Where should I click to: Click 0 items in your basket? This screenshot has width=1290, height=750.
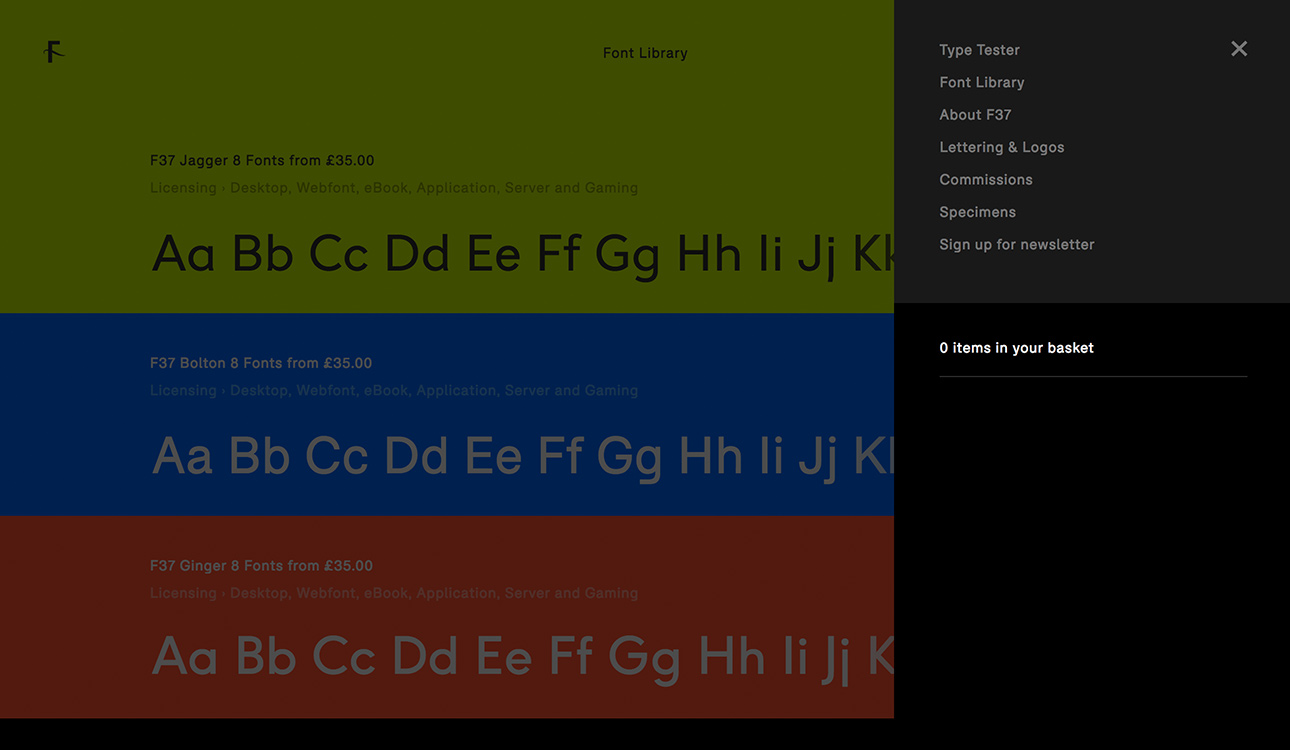[1016, 348]
